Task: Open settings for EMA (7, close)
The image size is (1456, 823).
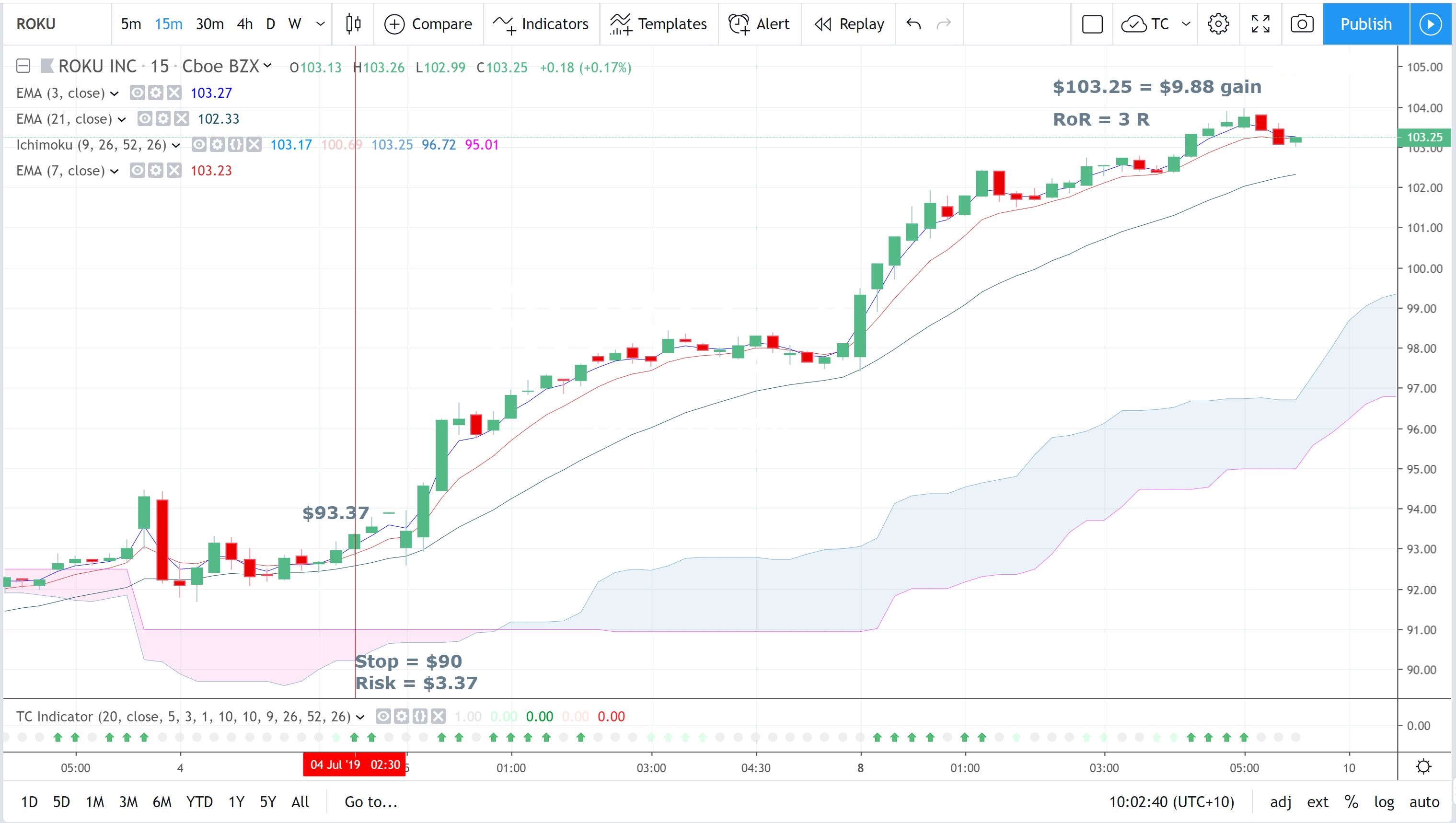Action: pos(155,171)
